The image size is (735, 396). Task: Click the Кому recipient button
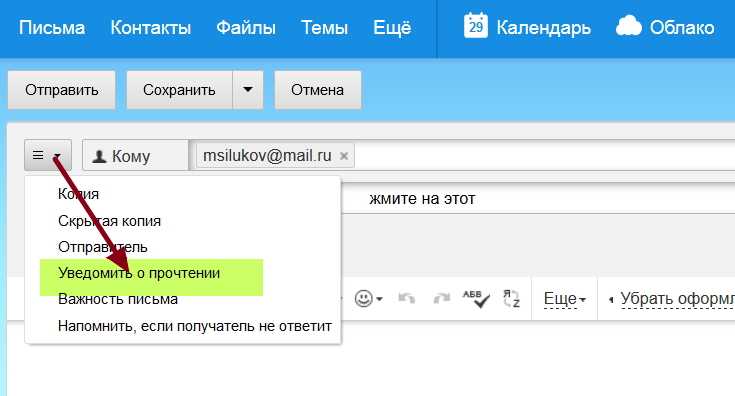(x=135, y=156)
